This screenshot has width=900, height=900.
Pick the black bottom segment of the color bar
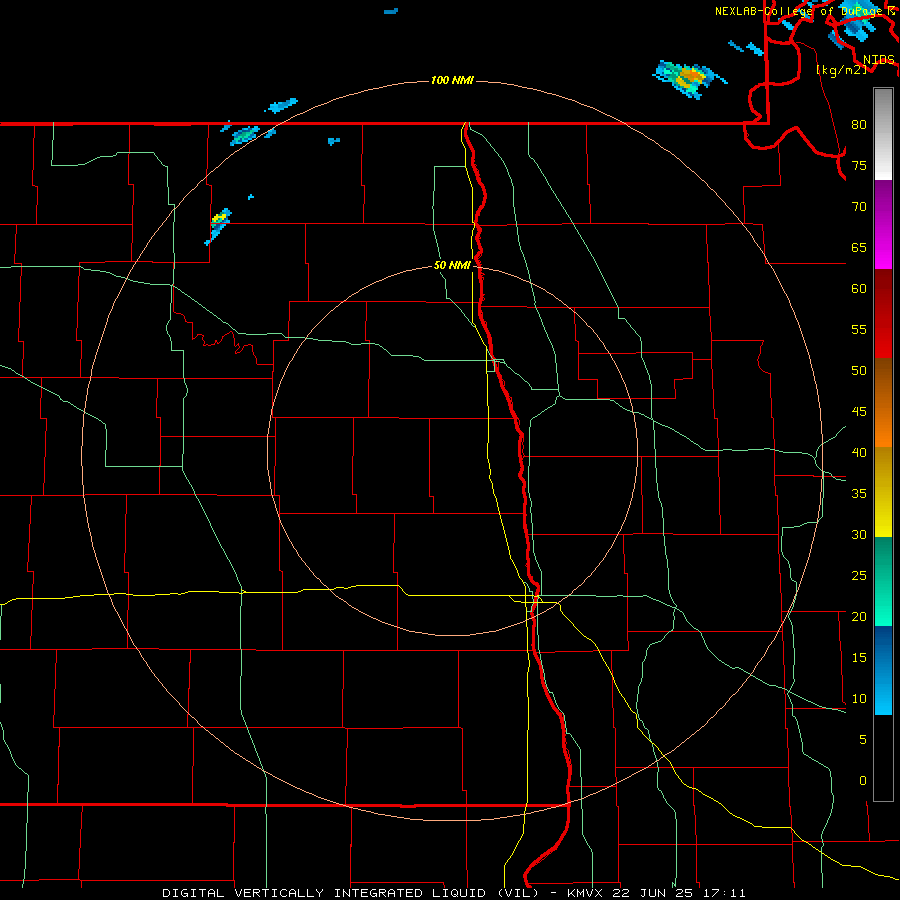pos(883,757)
